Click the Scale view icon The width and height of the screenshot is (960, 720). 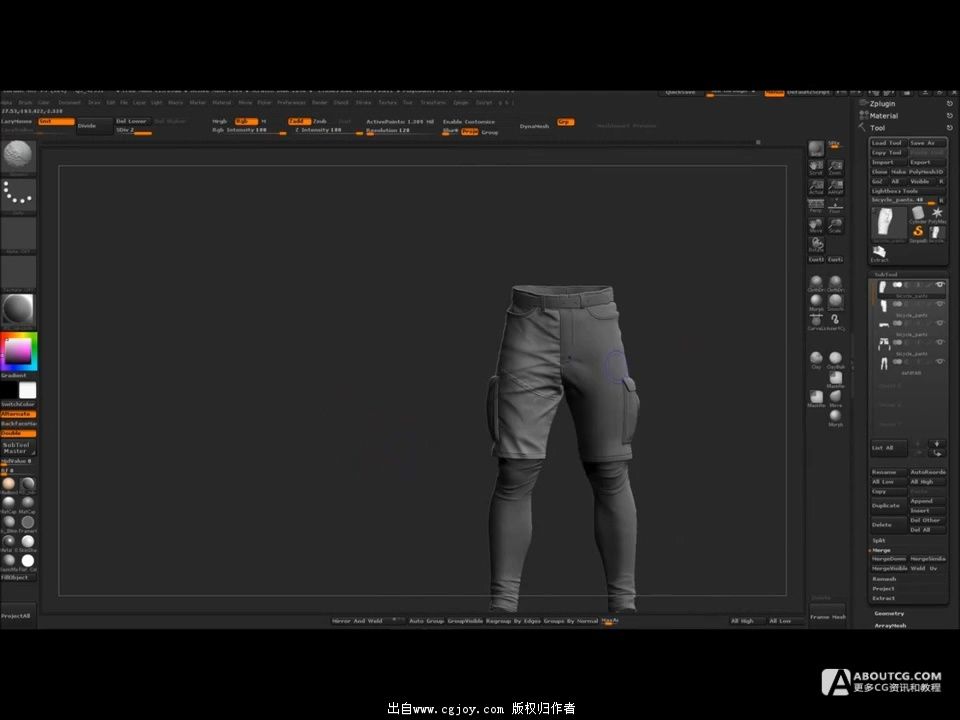(x=836, y=226)
